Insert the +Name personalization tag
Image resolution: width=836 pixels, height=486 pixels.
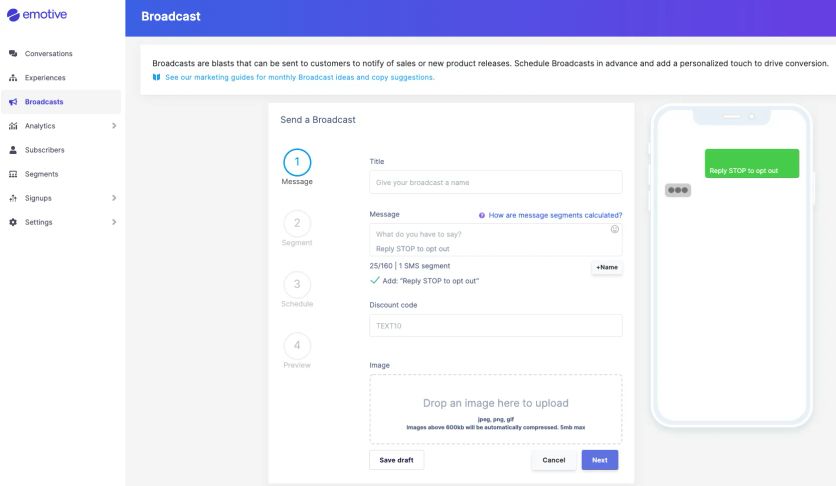[607, 267]
